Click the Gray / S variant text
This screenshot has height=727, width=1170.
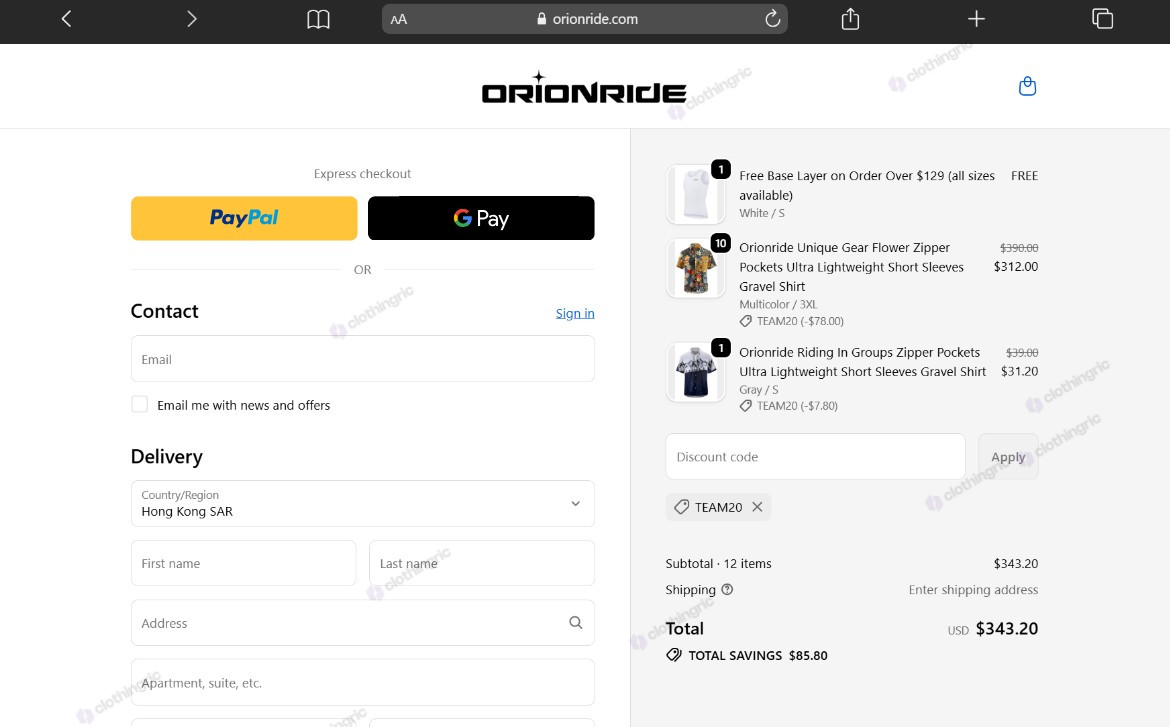pyautogui.click(x=759, y=390)
